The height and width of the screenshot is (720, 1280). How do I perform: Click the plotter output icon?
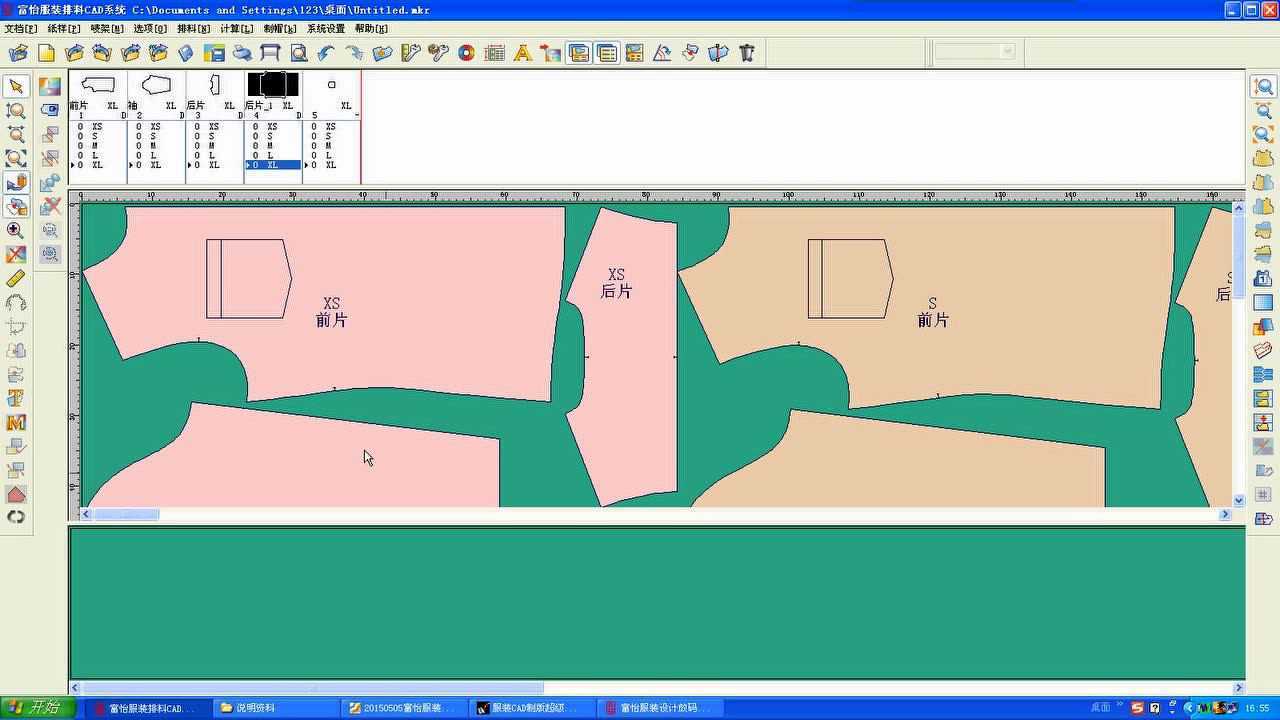[x=270, y=53]
